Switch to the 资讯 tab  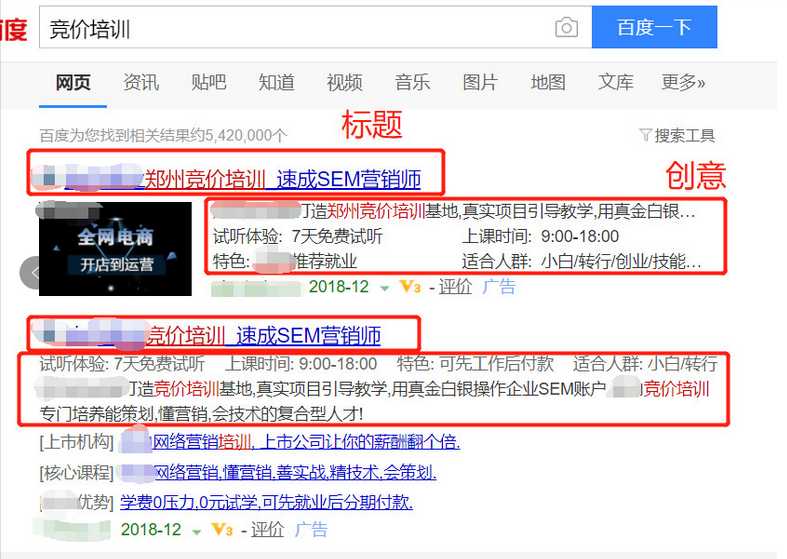point(141,82)
